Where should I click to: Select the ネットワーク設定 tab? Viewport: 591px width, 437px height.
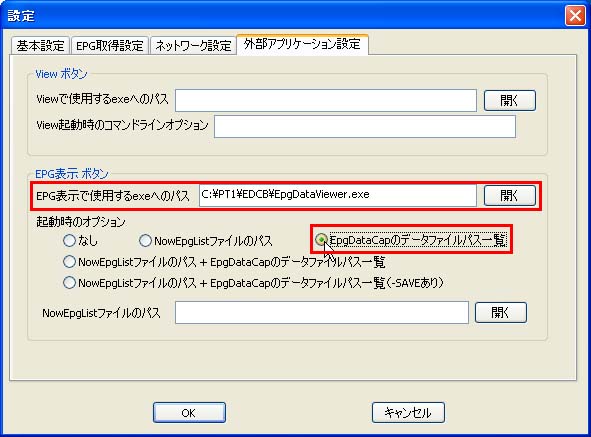click(x=193, y=46)
